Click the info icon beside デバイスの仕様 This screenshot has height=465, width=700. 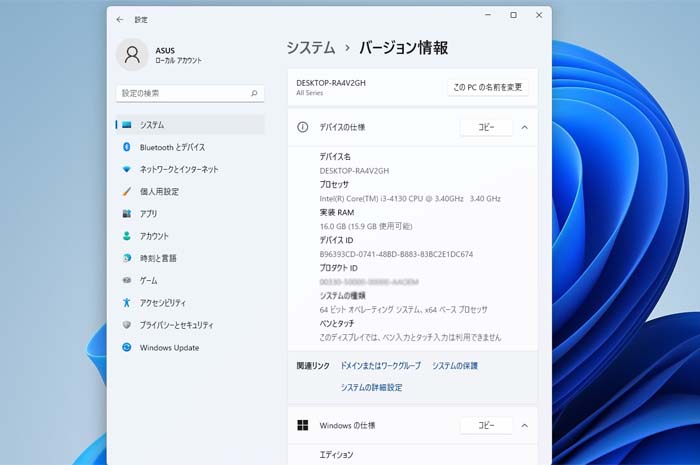[x=303, y=127]
